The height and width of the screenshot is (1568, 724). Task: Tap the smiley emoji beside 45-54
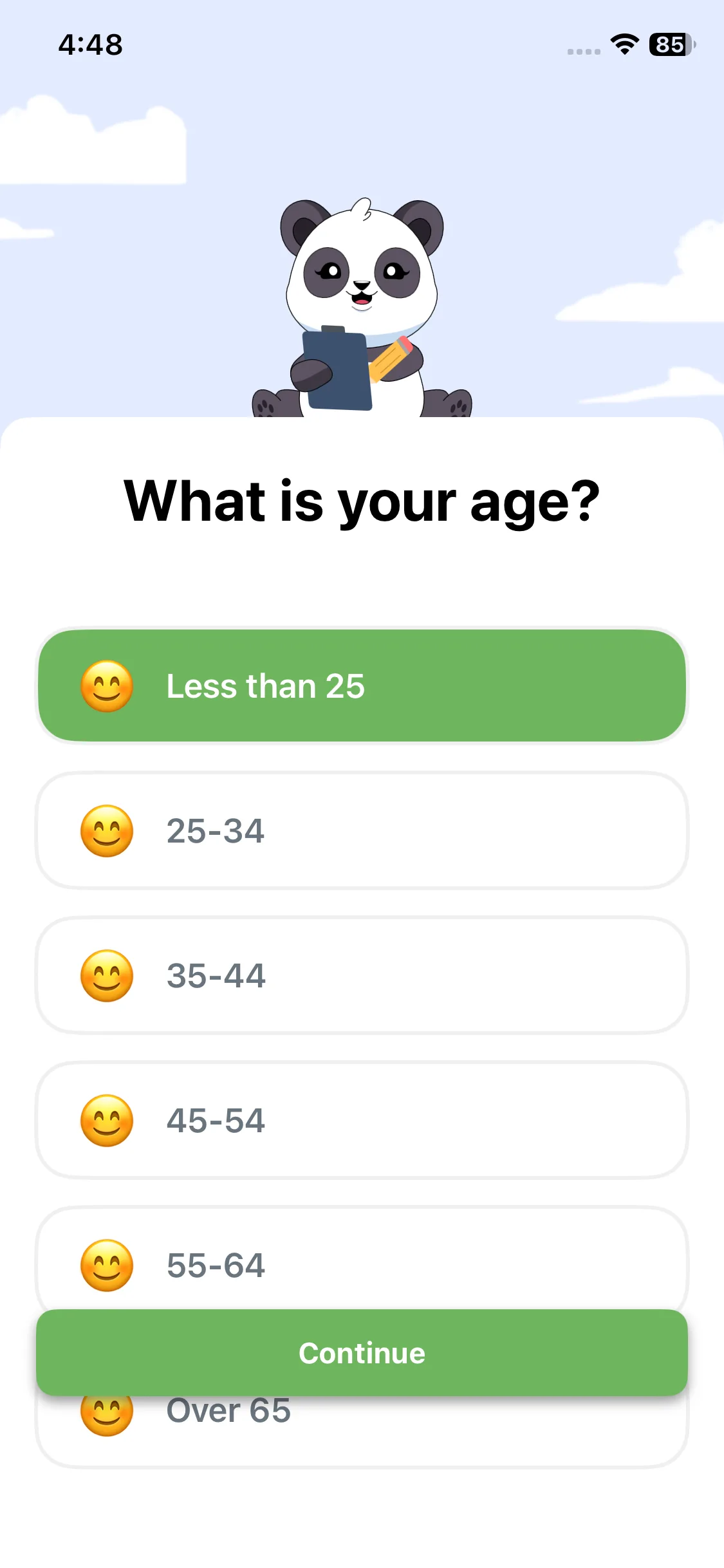click(107, 1121)
